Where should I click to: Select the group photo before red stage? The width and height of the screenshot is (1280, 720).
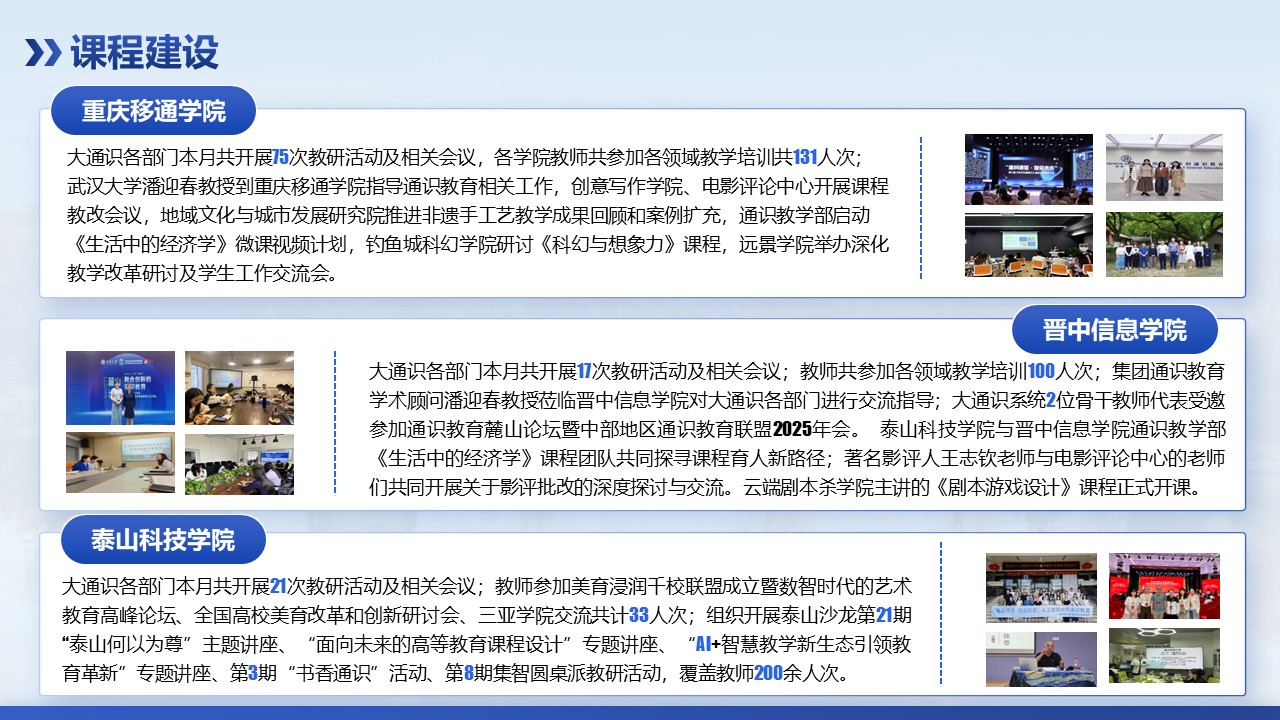pyautogui.click(x=1164, y=586)
